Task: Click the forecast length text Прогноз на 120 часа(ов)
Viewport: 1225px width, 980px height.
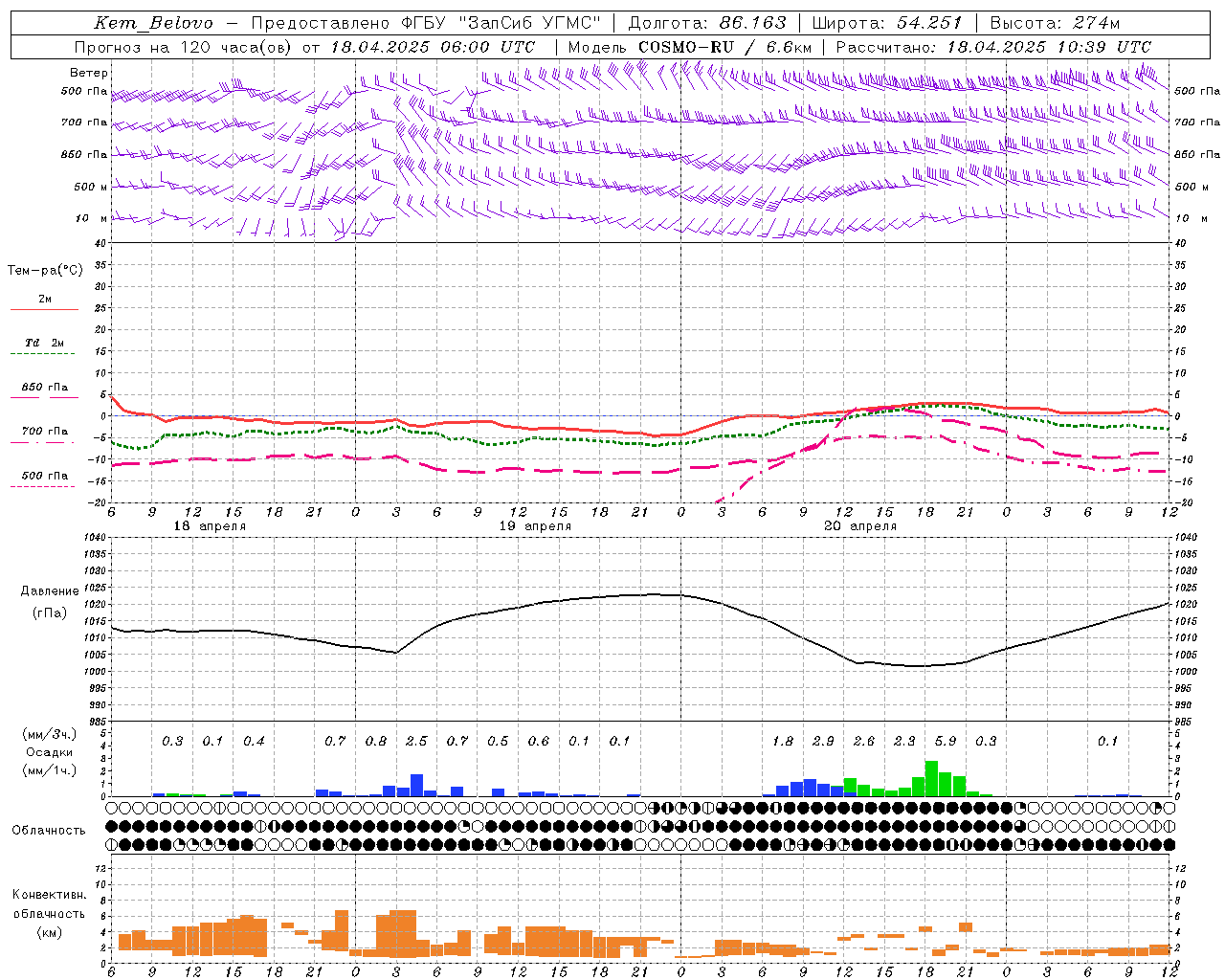Action: click(185, 47)
